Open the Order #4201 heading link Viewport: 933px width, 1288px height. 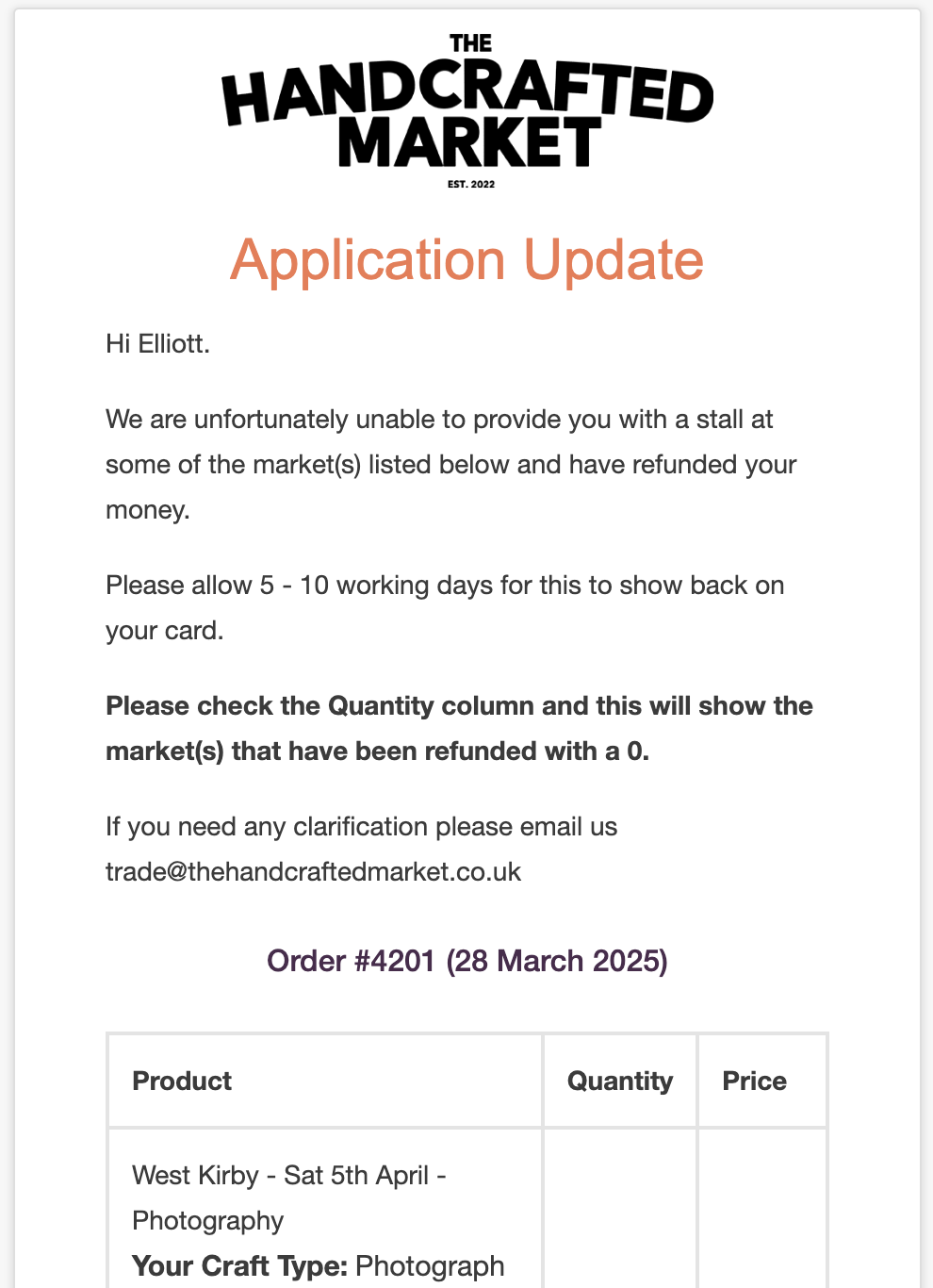pyautogui.click(x=466, y=961)
